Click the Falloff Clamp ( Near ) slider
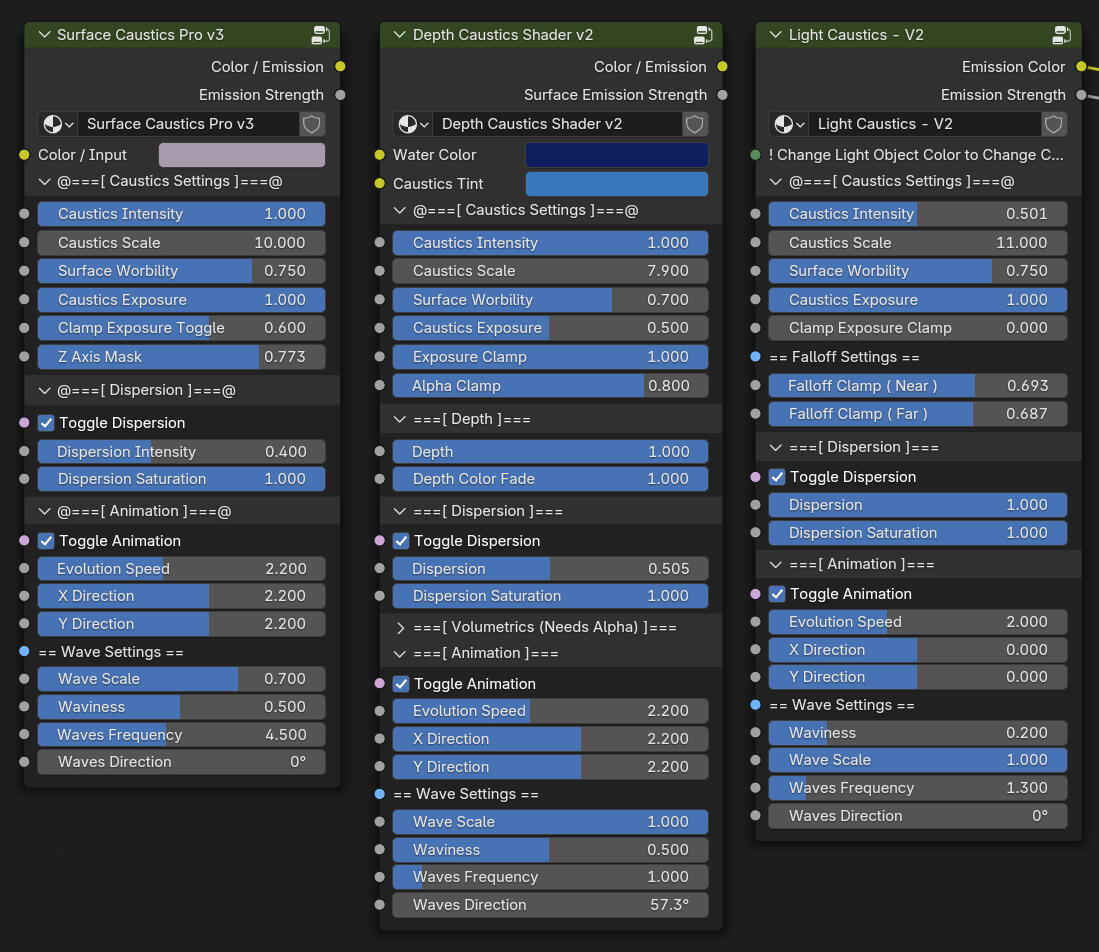Image resolution: width=1099 pixels, height=952 pixels. 917,386
